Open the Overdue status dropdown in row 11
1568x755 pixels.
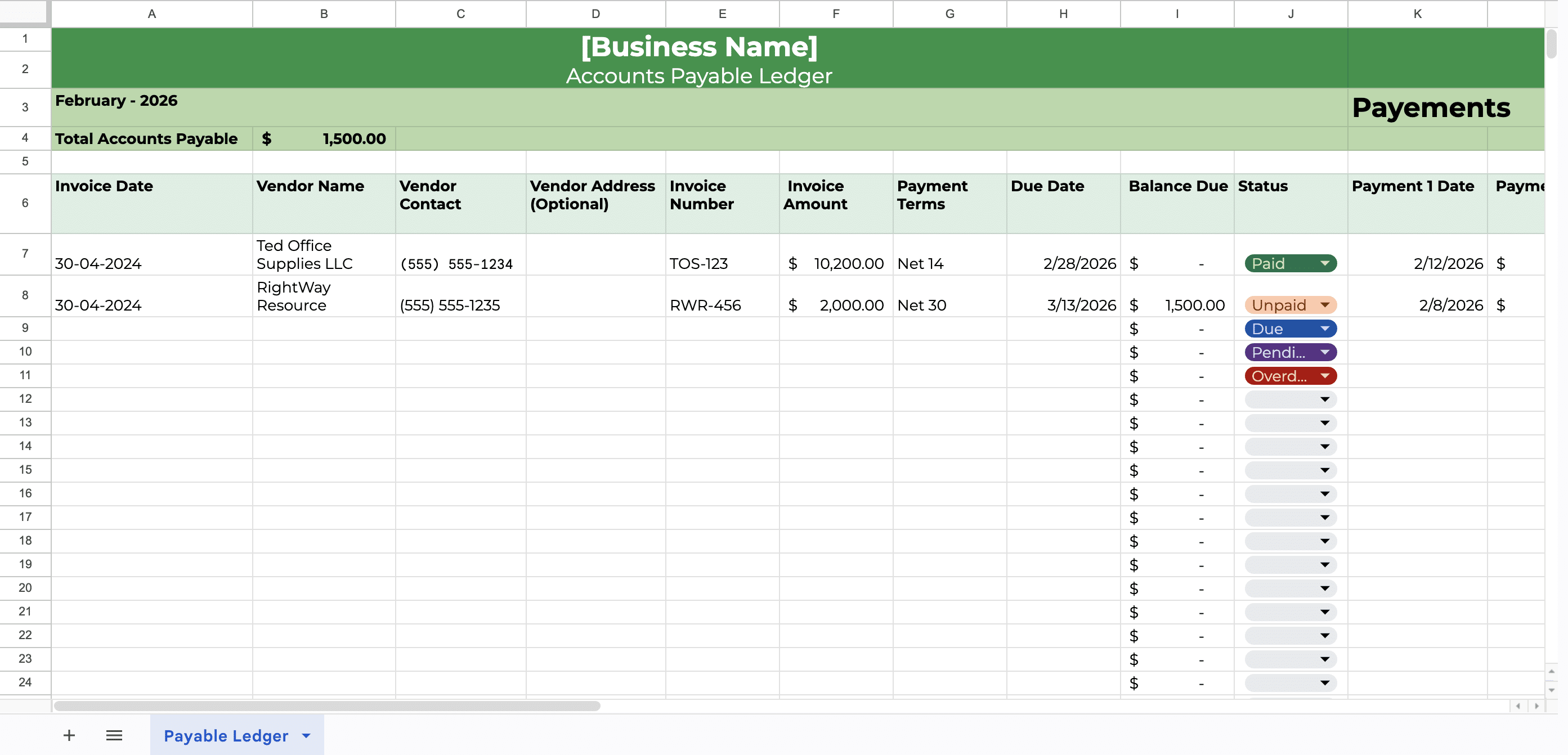pos(1324,376)
